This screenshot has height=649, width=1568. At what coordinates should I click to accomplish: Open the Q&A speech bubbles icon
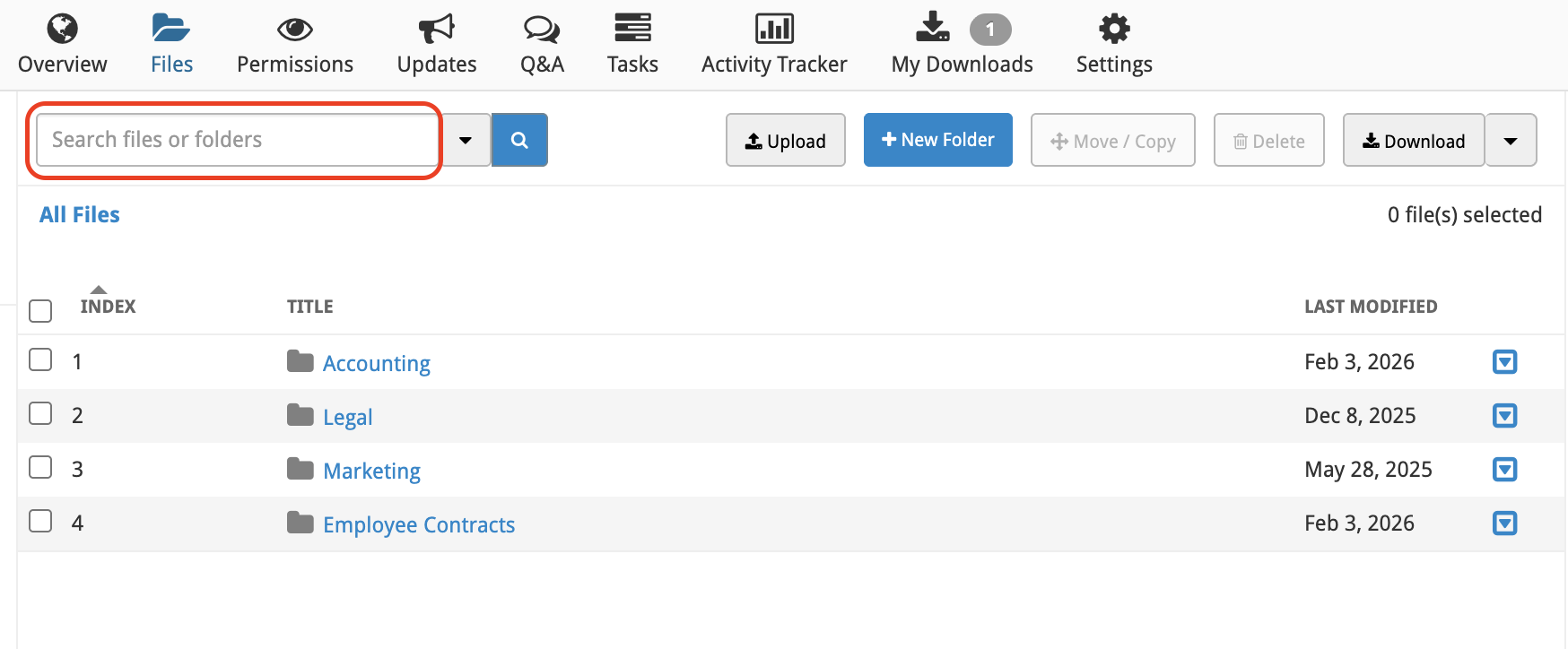[542, 30]
